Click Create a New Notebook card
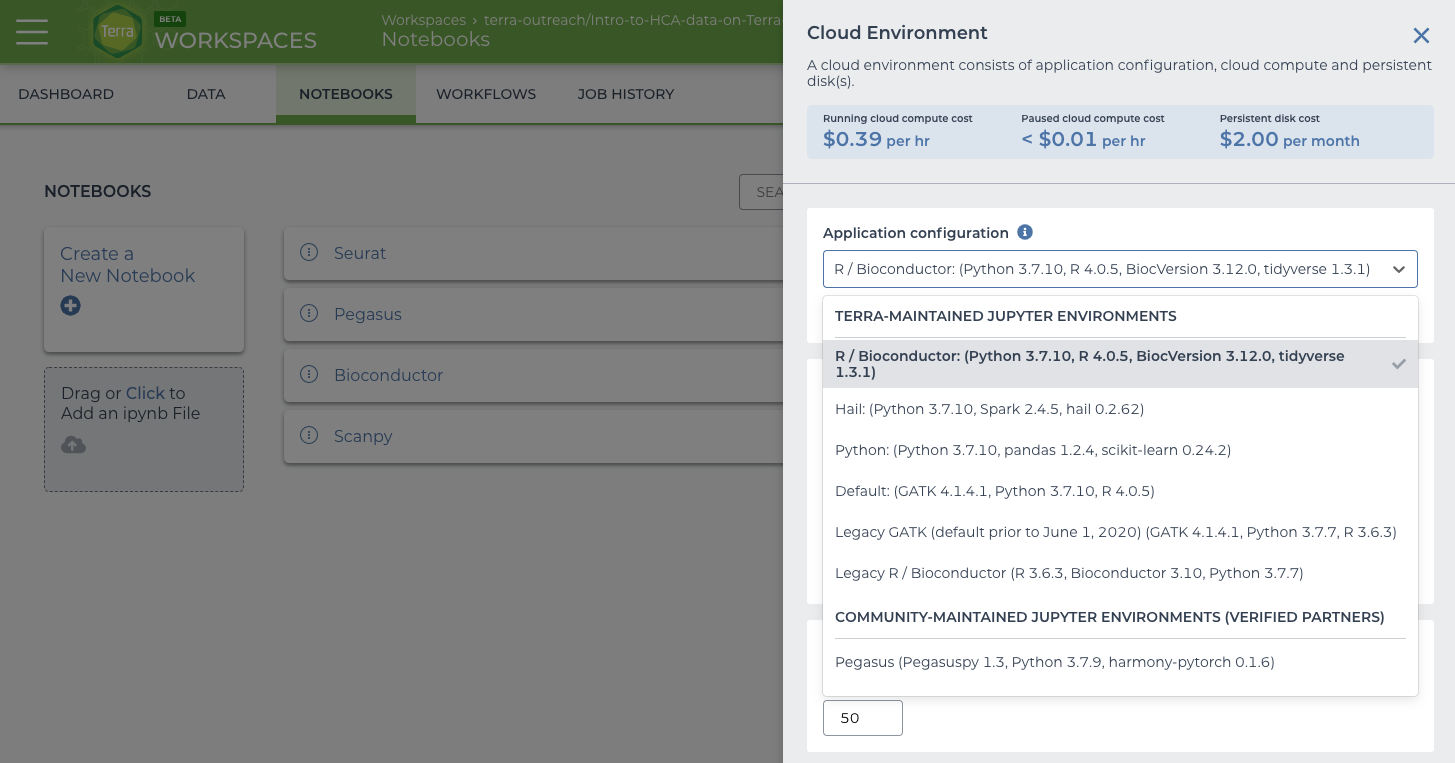1455x763 pixels. (x=144, y=290)
